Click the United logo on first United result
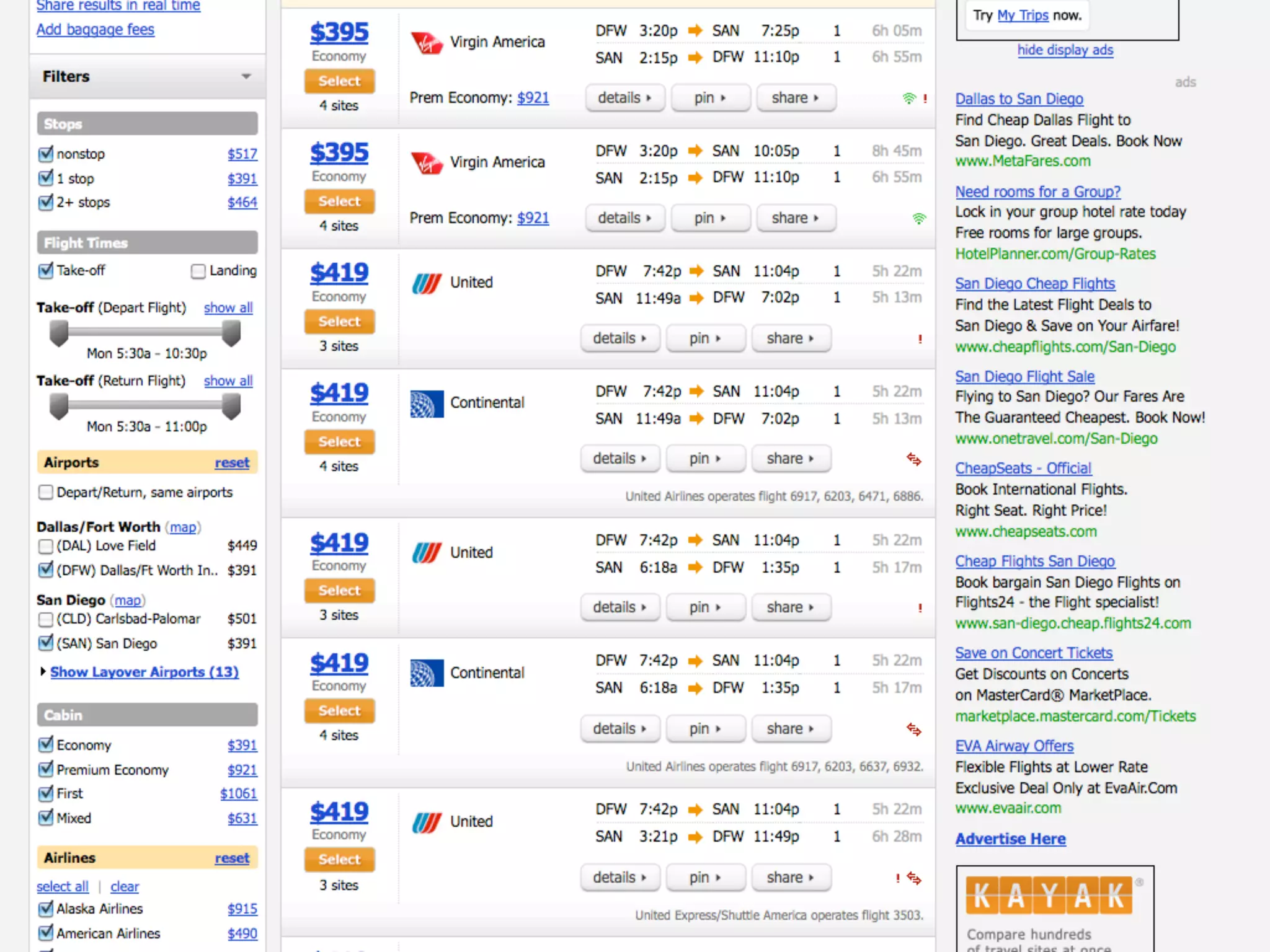Image resolution: width=1270 pixels, height=952 pixels. coord(427,283)
